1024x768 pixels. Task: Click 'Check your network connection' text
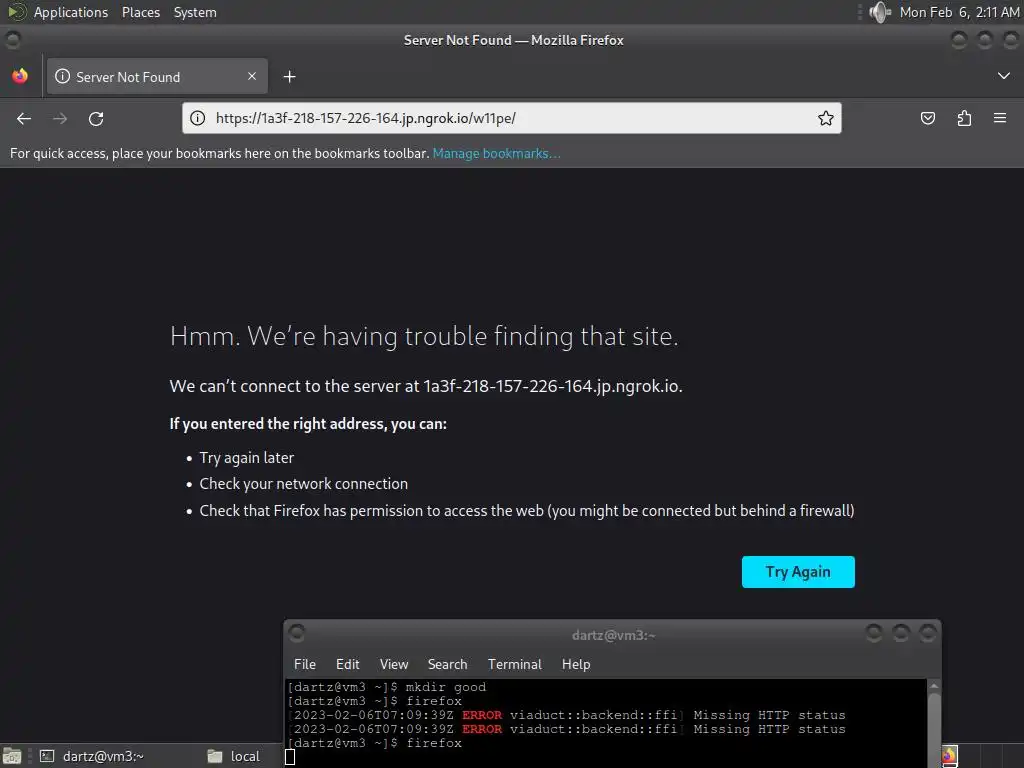tap(304, 484)
